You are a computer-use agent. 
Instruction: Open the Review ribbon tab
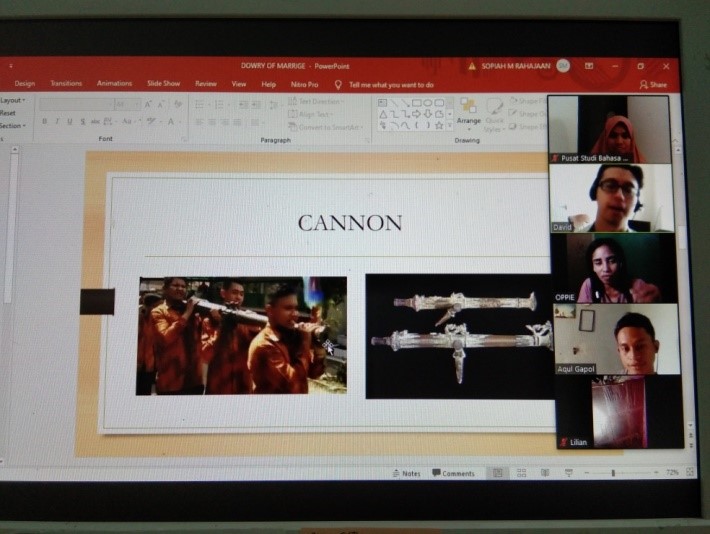pos(206,84)
